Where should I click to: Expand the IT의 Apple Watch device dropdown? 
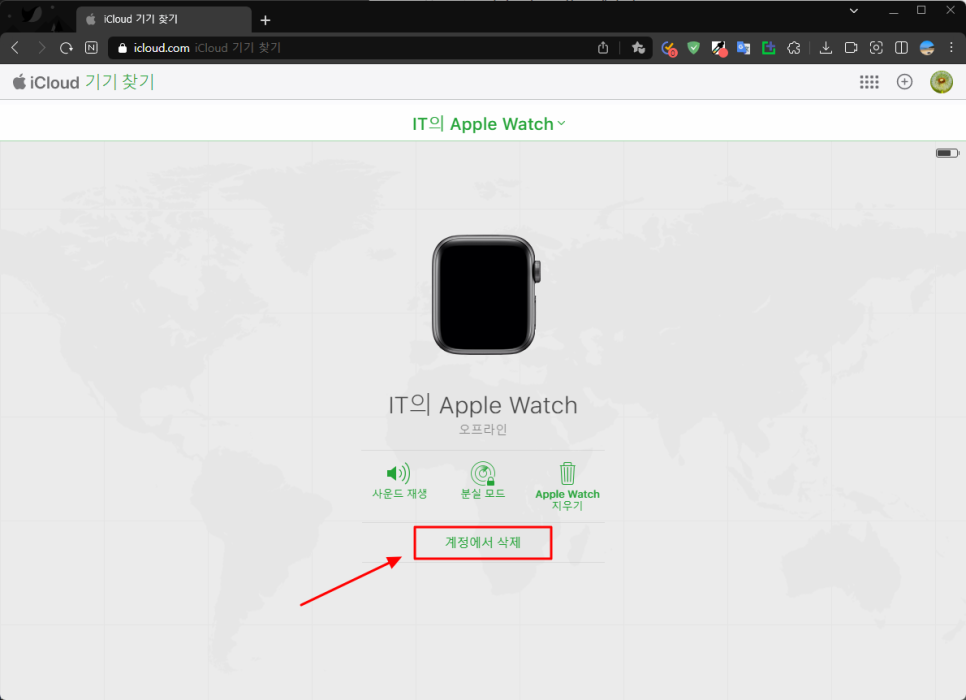click(489, 124)
